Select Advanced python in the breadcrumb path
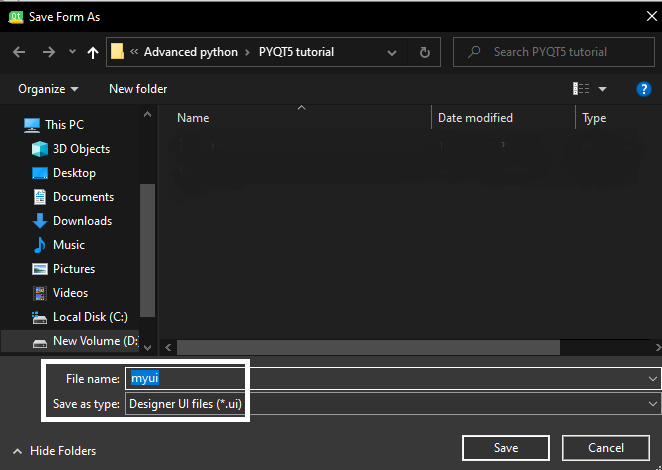 tap(191, 52)
